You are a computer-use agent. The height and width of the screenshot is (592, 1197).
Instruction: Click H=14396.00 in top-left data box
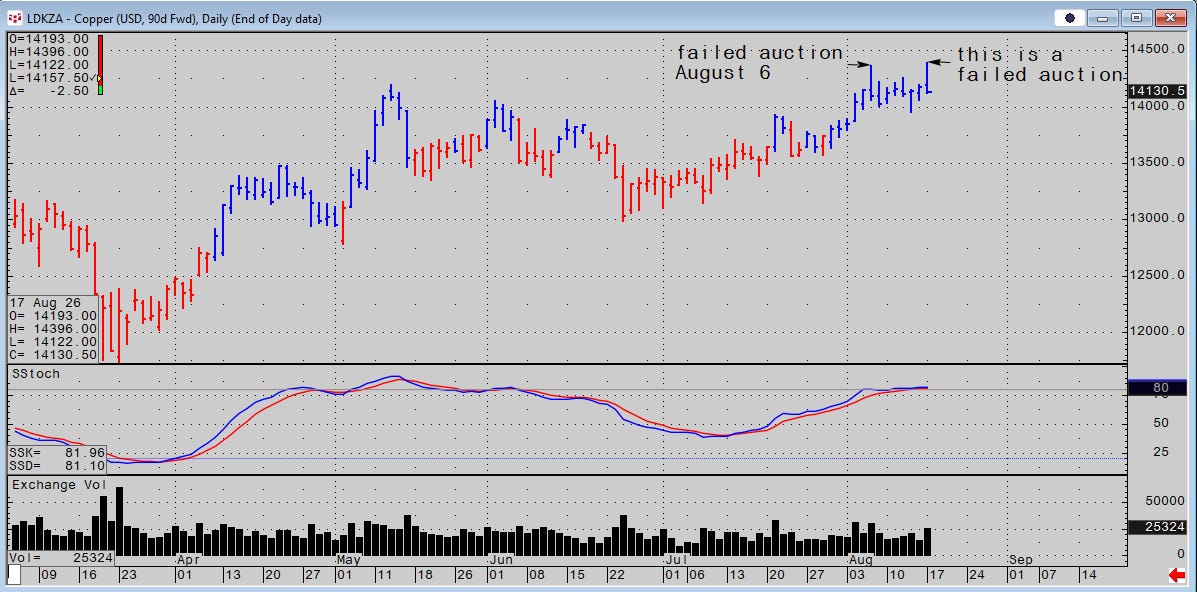pyautogui.click(x=50, y=52)
